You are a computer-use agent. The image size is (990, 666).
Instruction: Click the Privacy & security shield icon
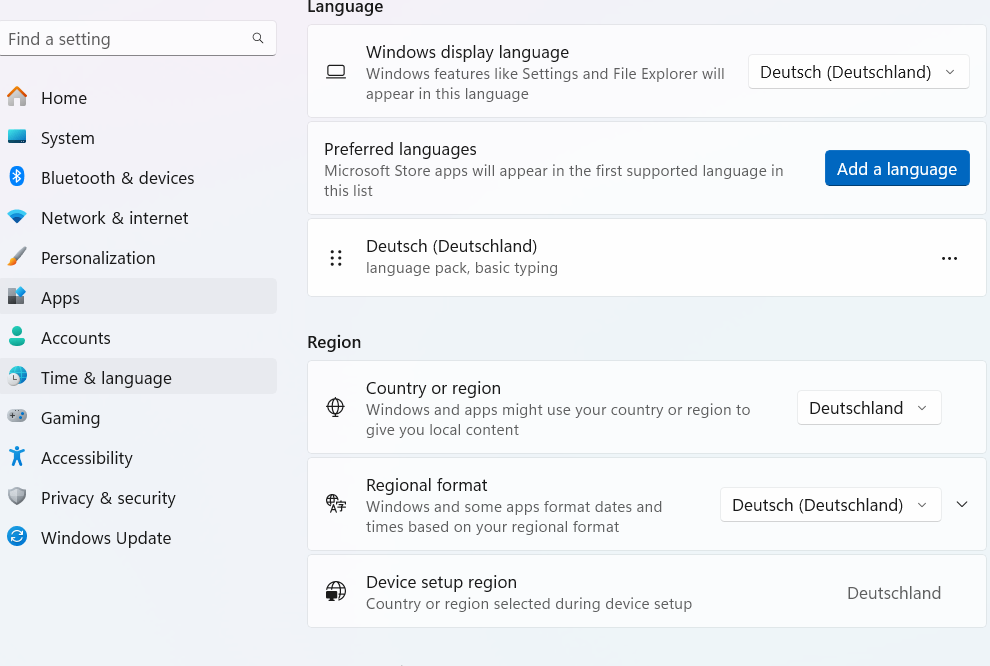[x=17, y=497]
